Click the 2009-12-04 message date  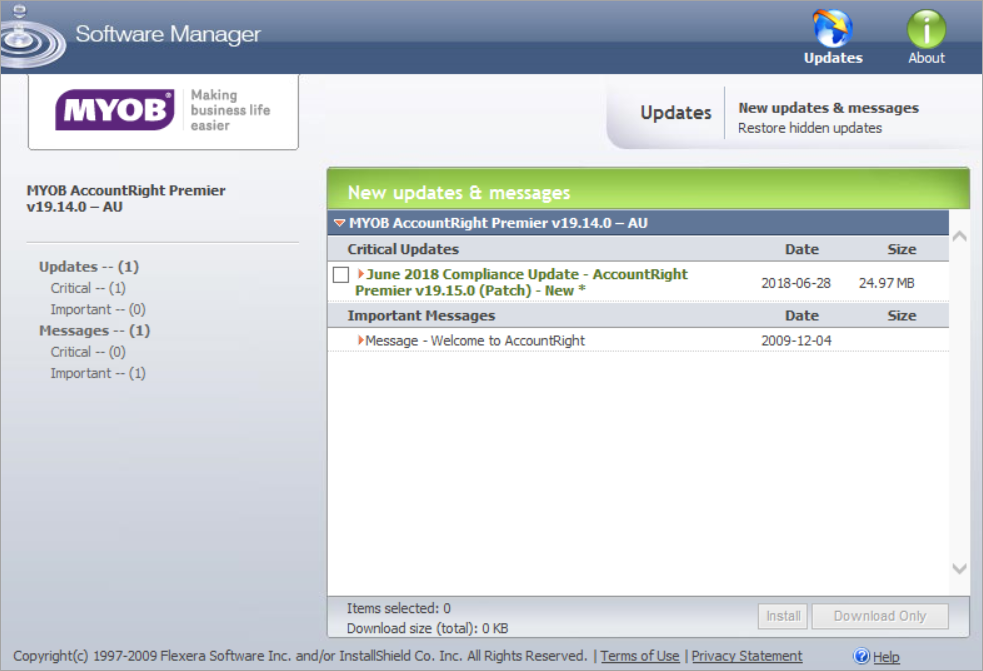point(796,341)
